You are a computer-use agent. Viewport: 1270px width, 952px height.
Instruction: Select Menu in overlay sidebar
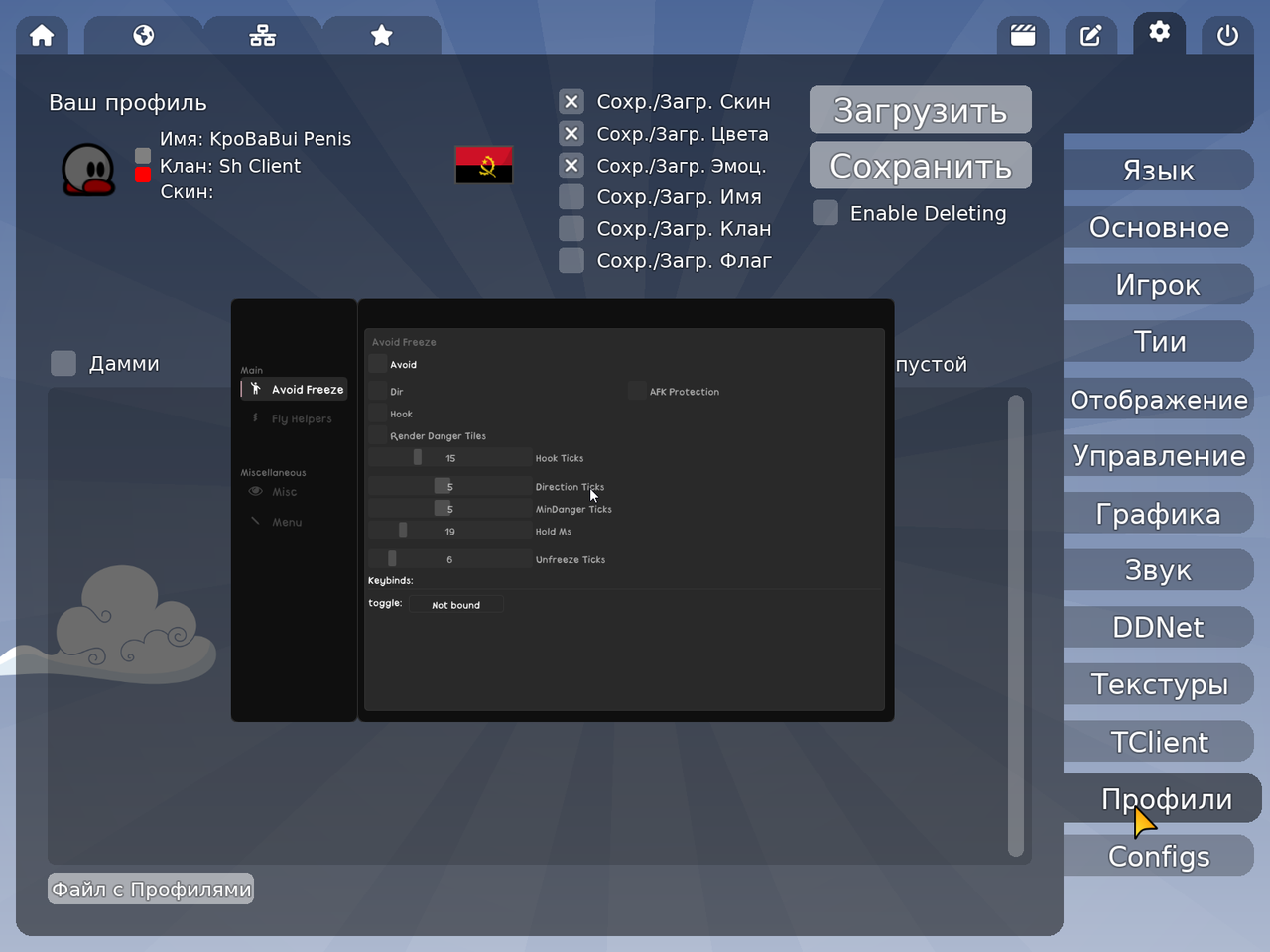(294, 521)
